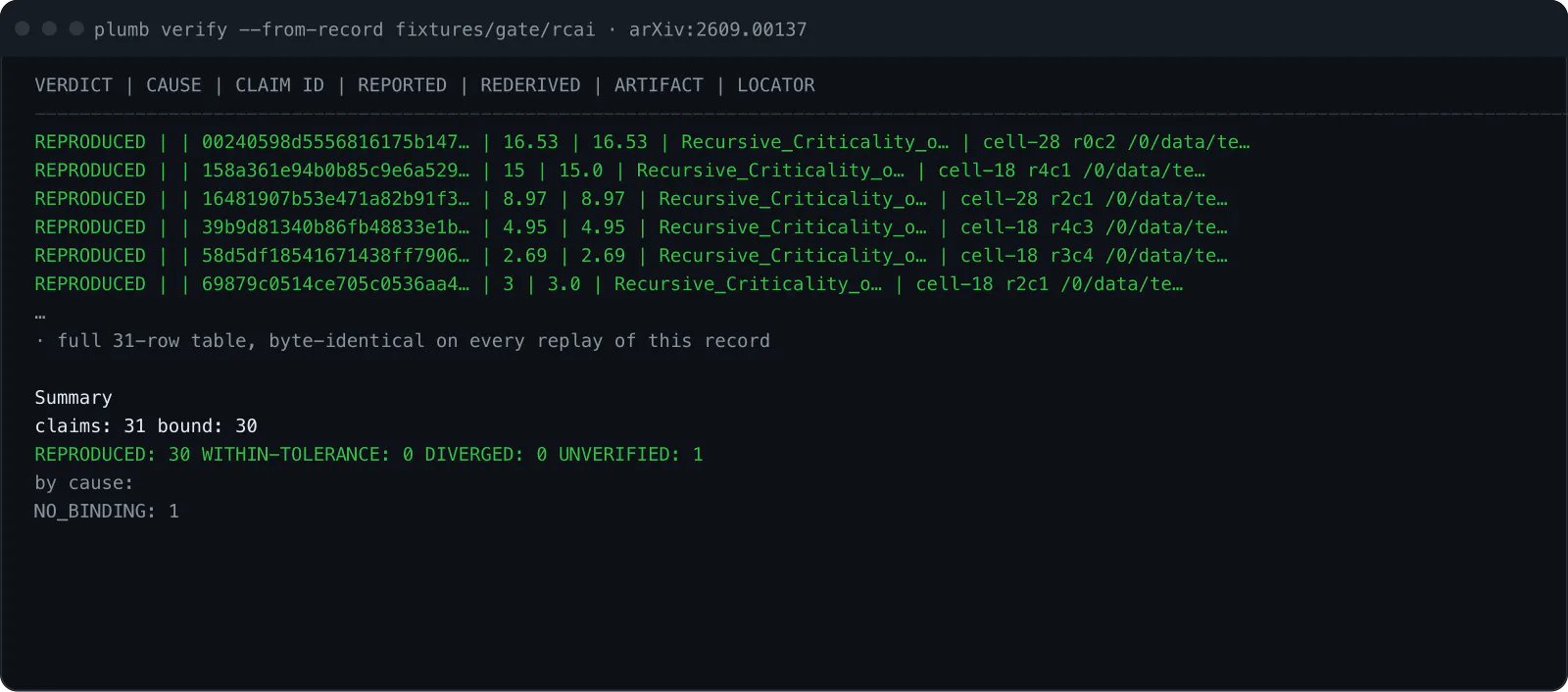This screenshot has width=1568, height=692.
Task: Select claim ID 39b9d81340b86fb48833e1b…
Action: 335,227
